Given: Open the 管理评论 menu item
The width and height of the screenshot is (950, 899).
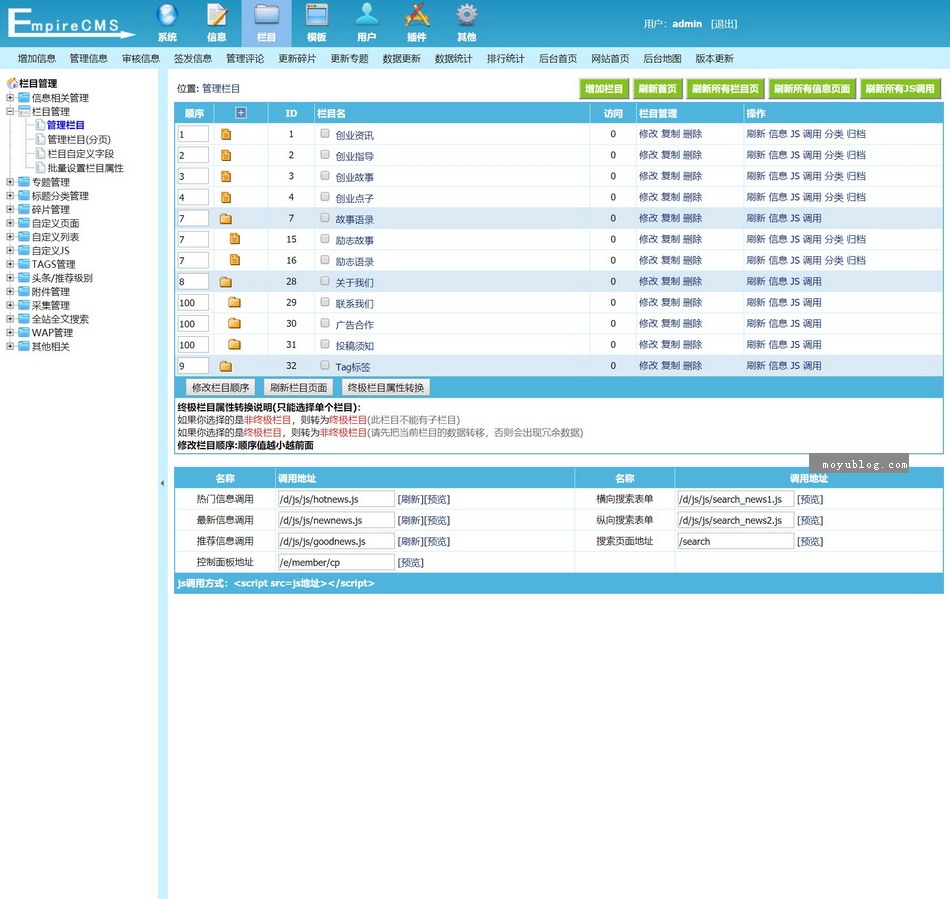Looking at the screenshot, I should tap(245, 59).
